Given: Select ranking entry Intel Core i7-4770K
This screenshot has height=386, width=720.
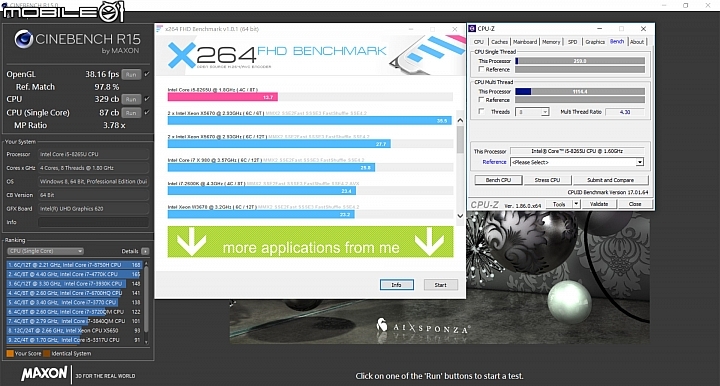Looking at the screenshot, I should point(74,274).
